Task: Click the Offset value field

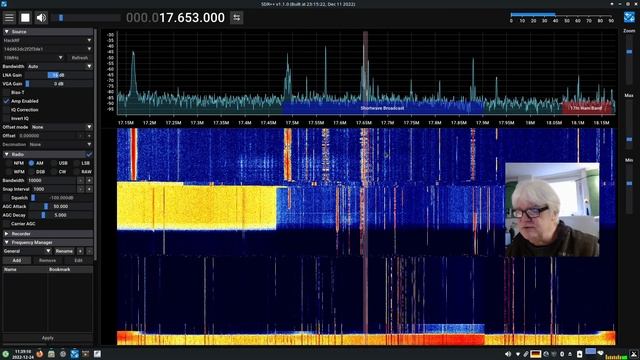Action: [x=47, y=136]
